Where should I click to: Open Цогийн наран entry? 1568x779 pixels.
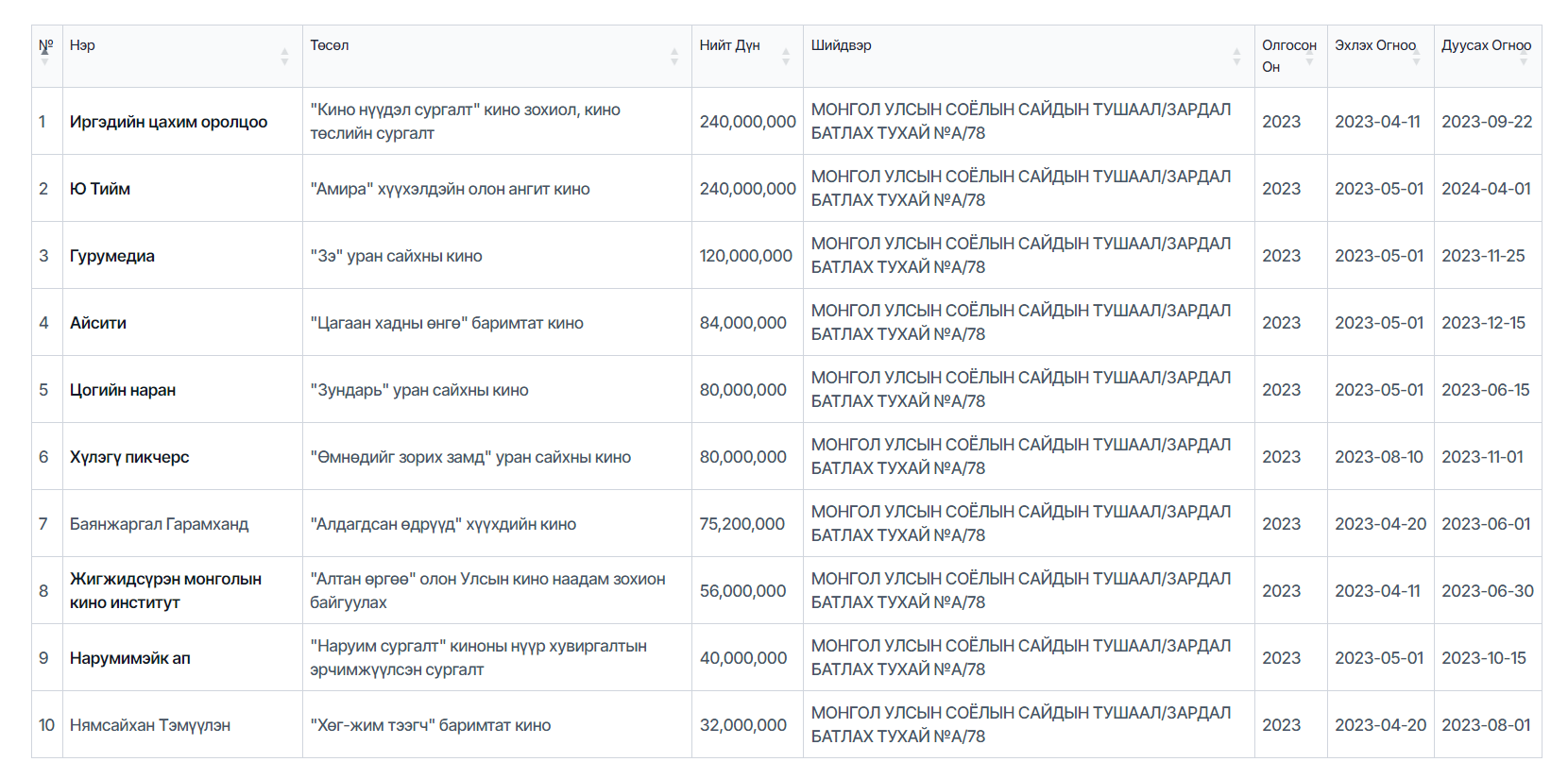click(123, 390)
